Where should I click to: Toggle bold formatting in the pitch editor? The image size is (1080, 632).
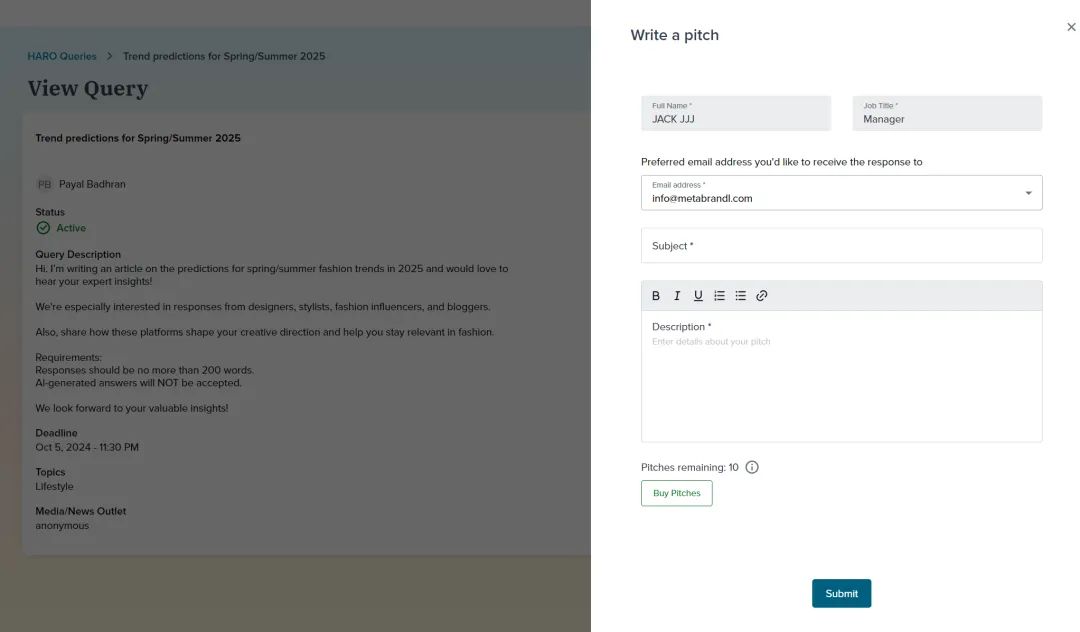coord(656,296)
